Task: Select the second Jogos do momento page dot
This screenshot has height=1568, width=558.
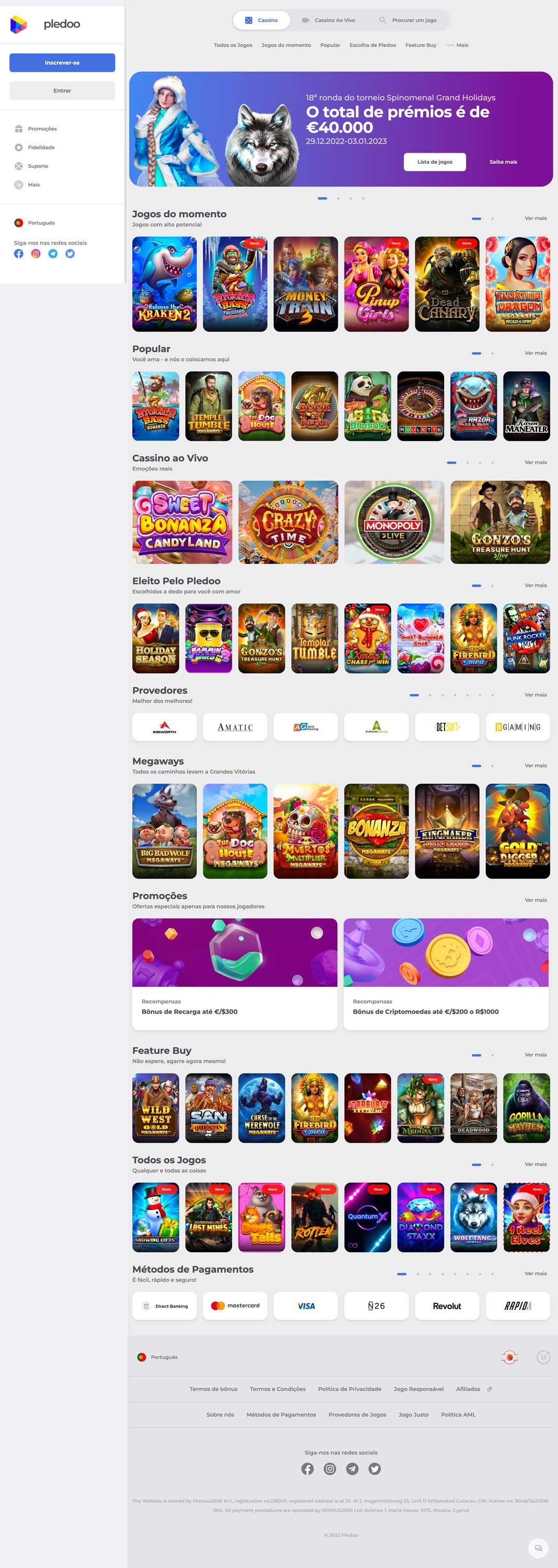Action: click(x=492, y=218)
